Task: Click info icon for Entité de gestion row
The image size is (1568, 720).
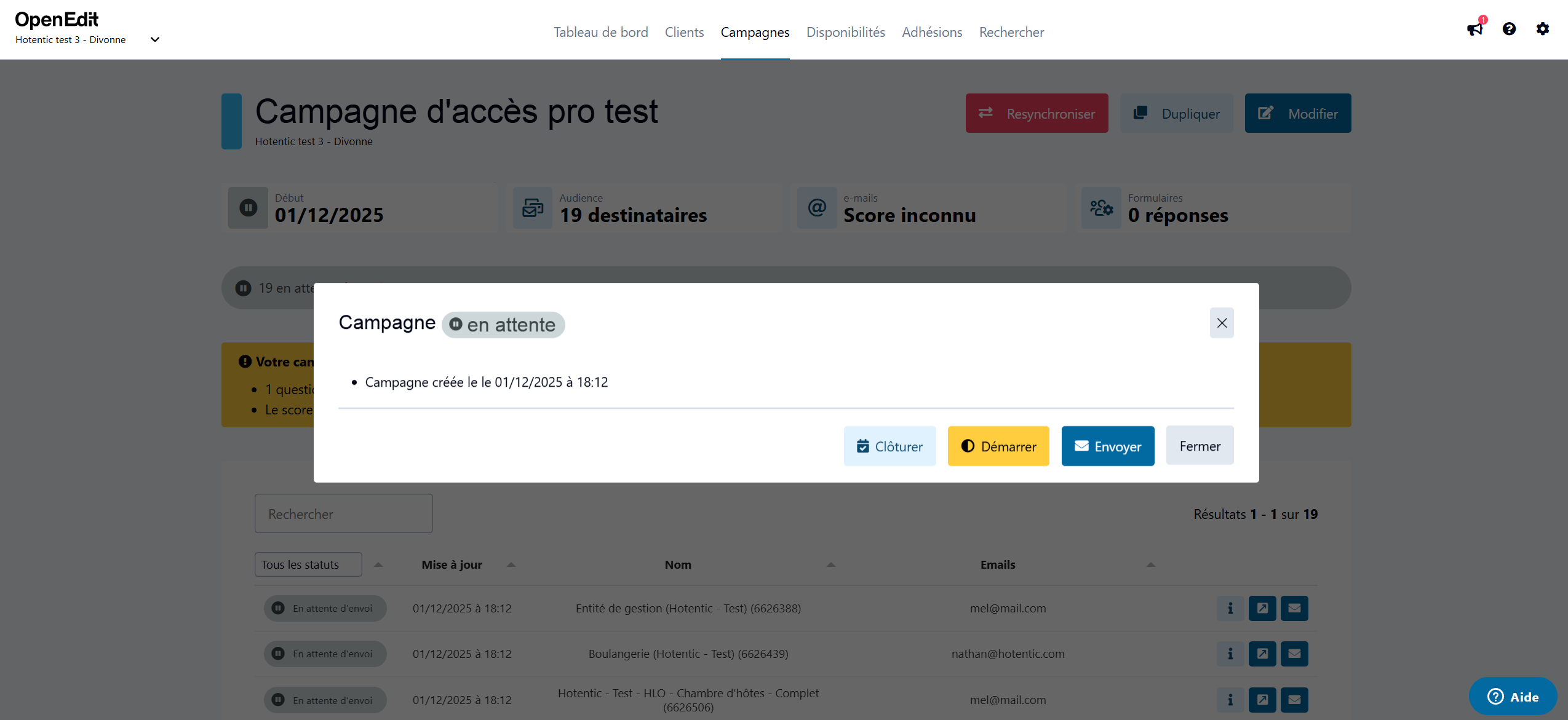Action: pos(1230,608)
